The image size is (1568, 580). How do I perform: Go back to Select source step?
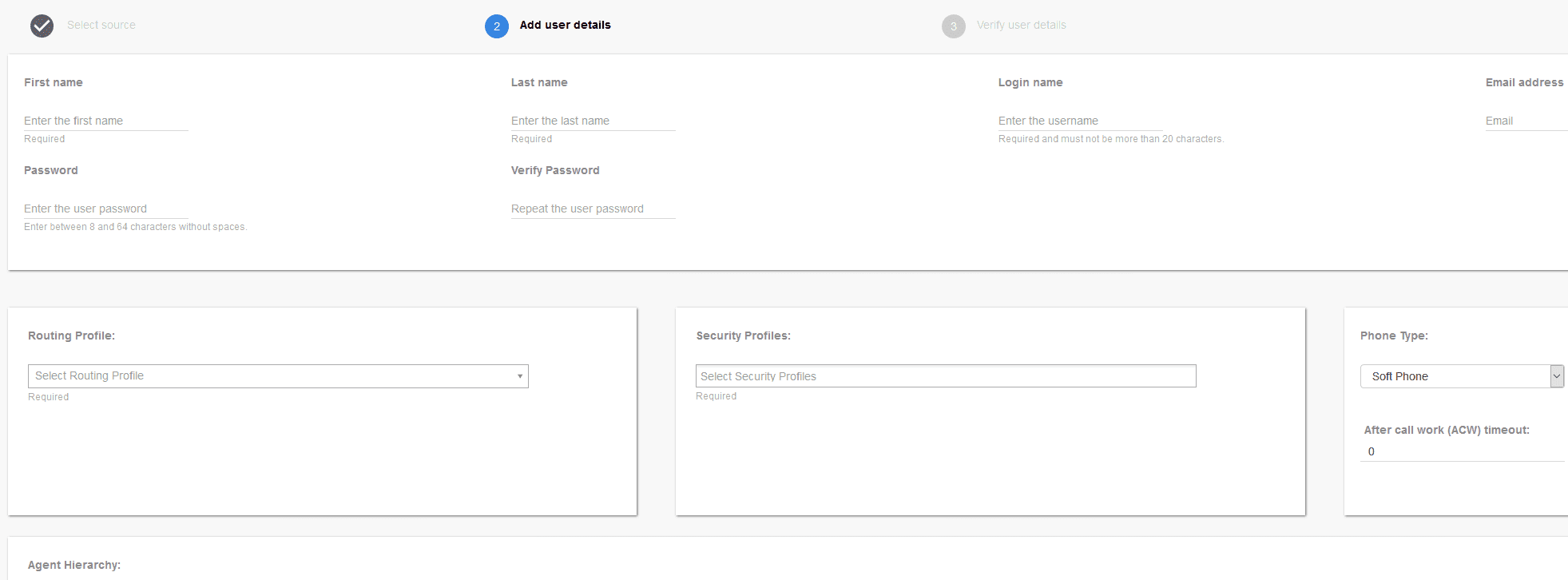click(x=101, y=25)
